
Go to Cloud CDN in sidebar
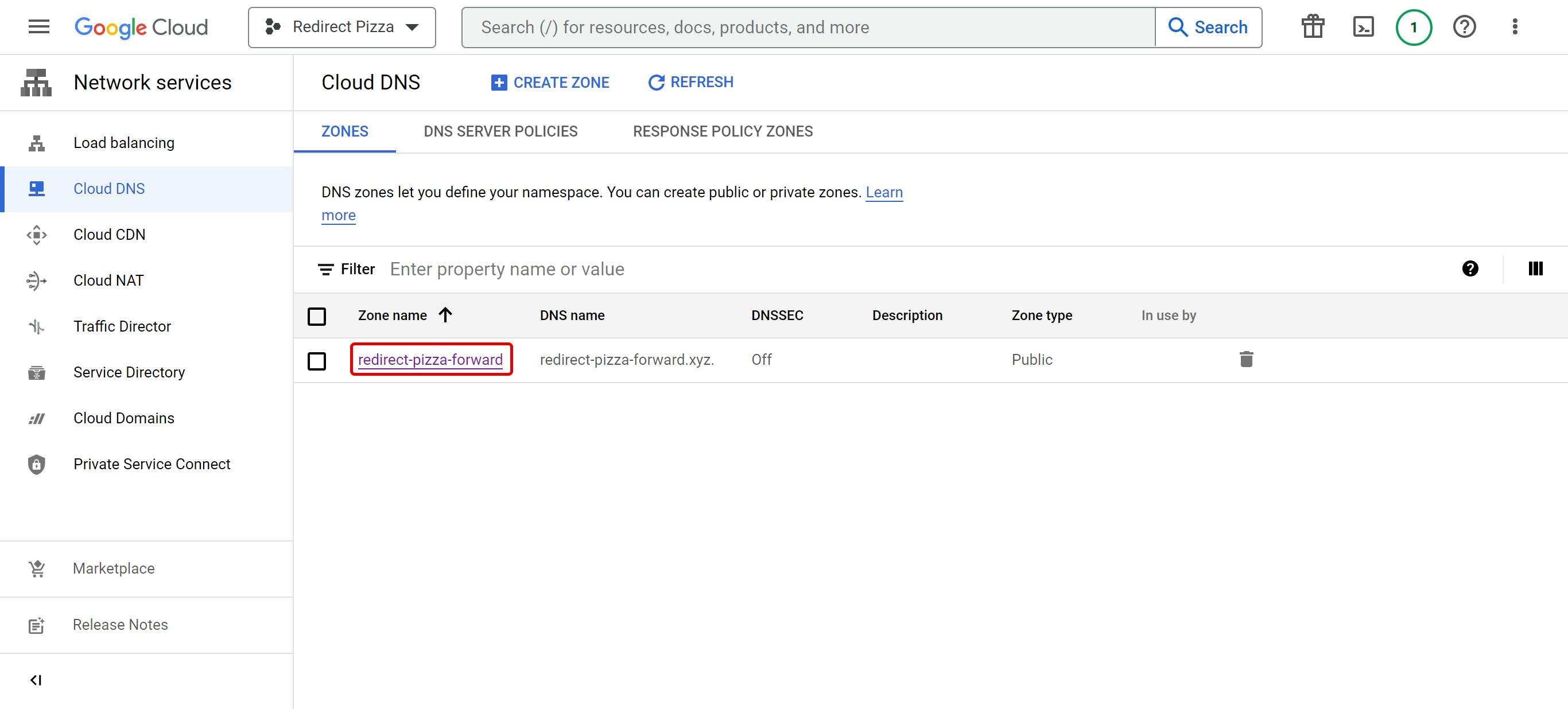(109, 234)
